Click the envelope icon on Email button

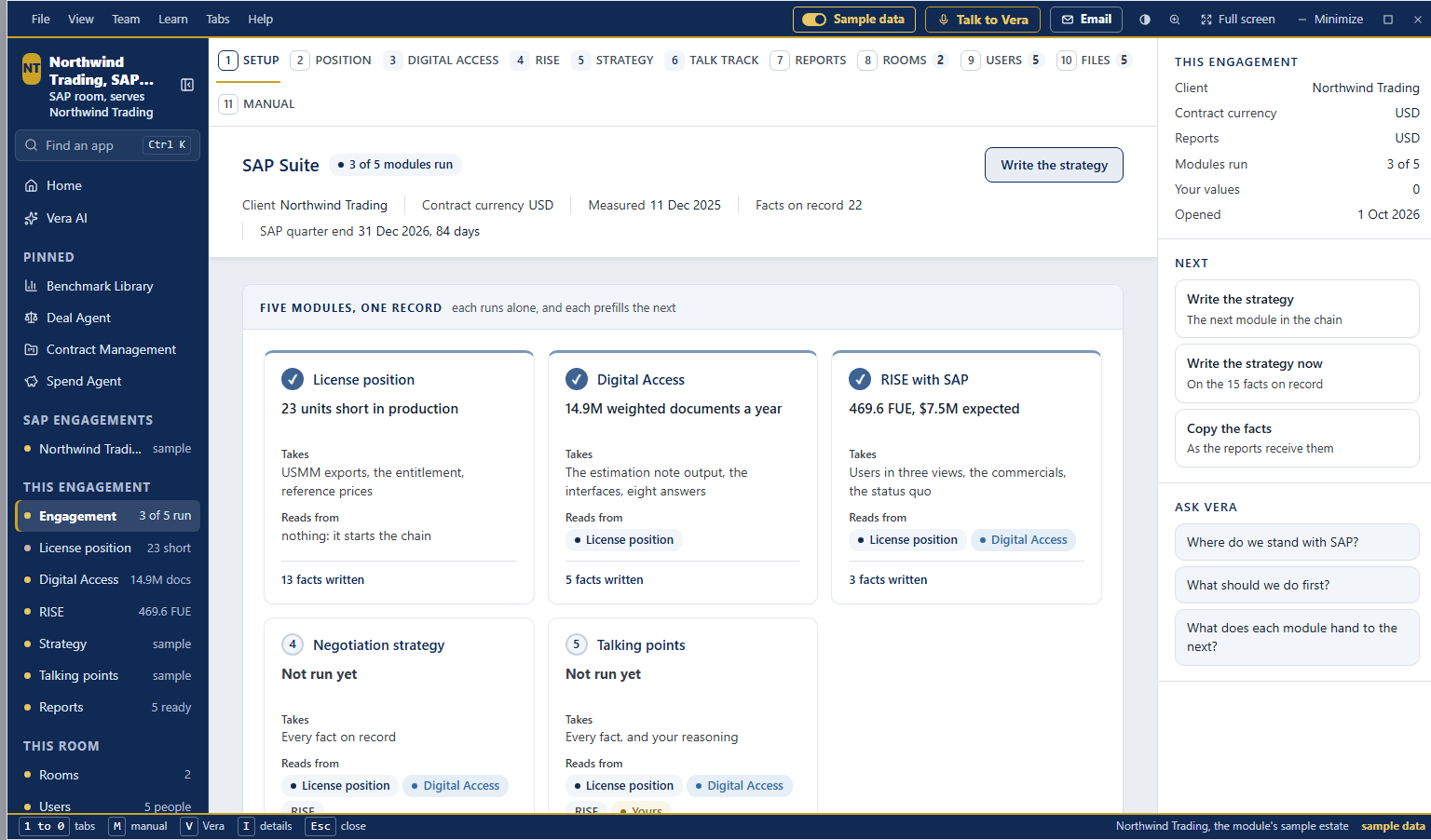1068,20
